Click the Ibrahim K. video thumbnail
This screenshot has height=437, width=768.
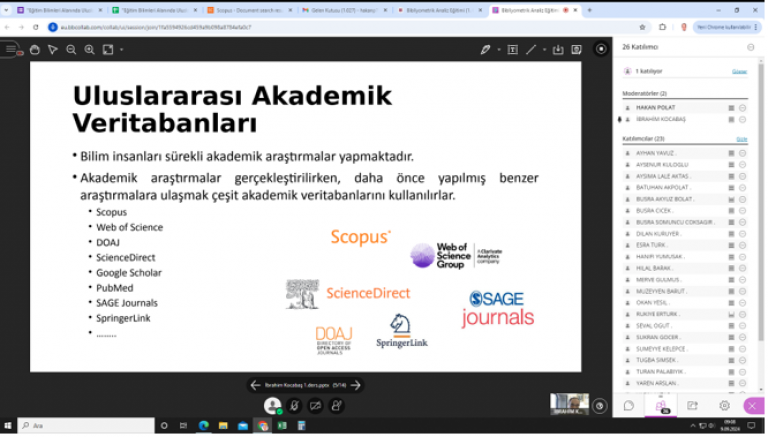click(569, 404)
